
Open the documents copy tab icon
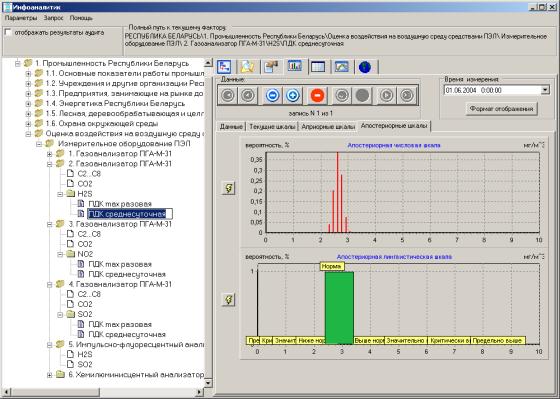[x=271, y=67]
